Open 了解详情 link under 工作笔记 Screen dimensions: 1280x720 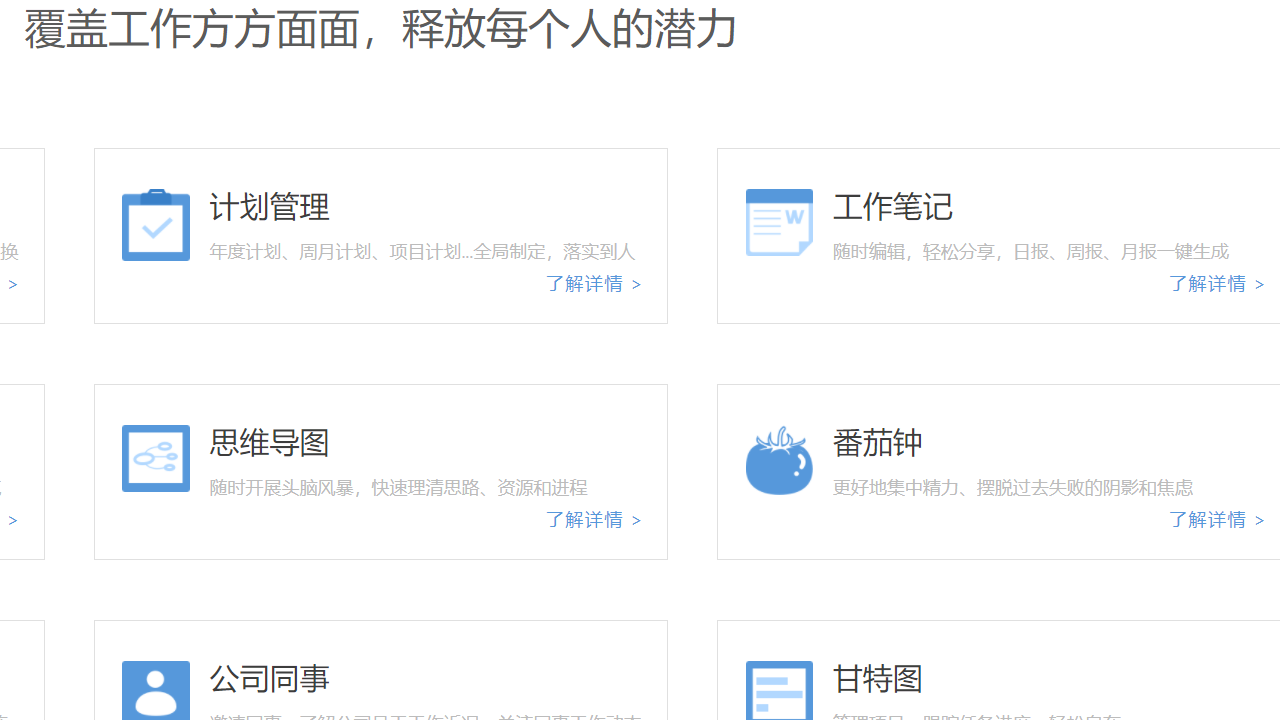pos(1208,284)
